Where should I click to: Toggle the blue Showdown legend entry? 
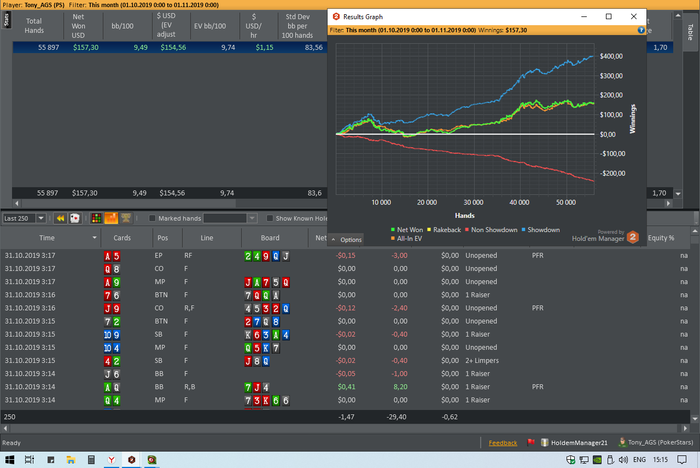[x=540, y=230]
